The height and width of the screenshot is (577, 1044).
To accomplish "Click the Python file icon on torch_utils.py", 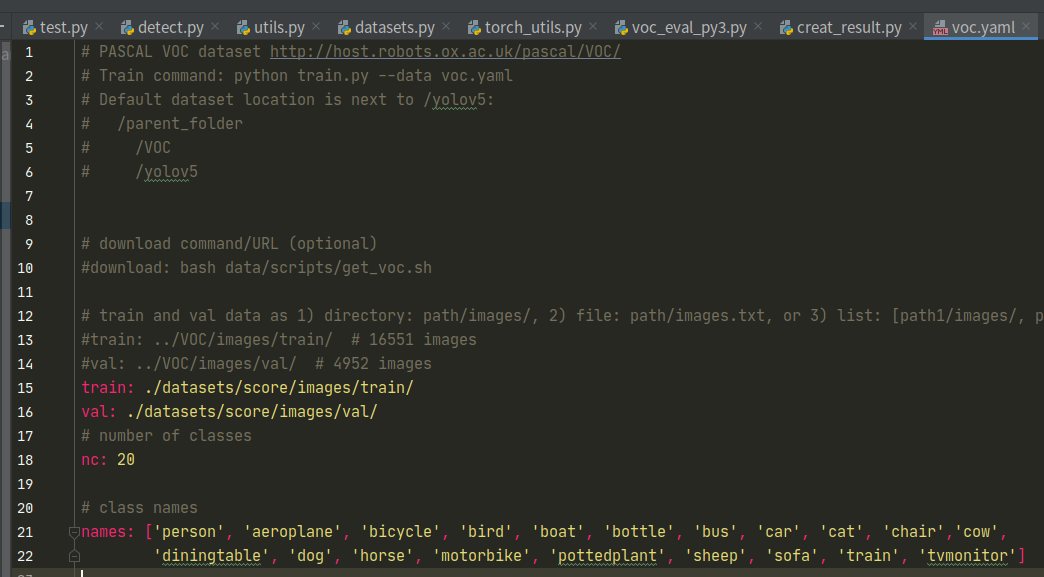I will [474, 27].
